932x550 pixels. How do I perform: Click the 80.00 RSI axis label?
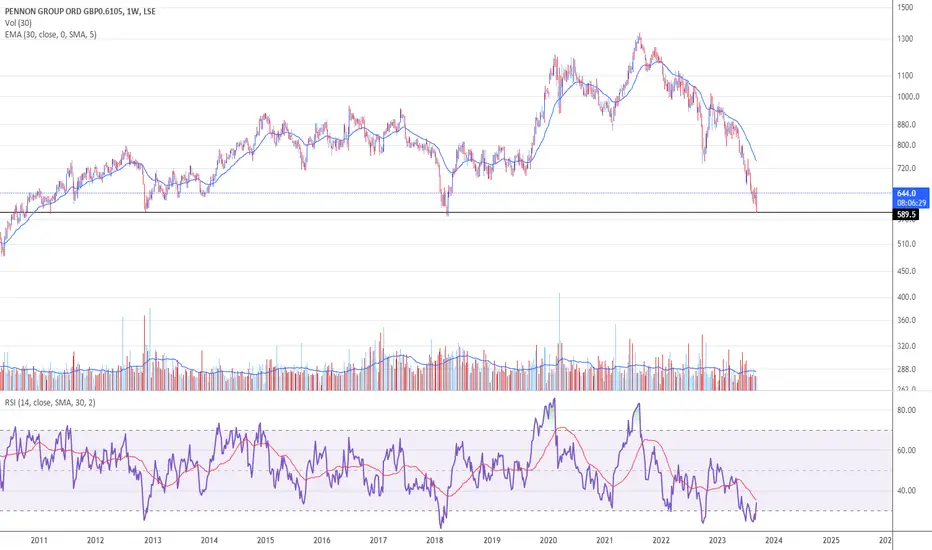click(906, 410)
